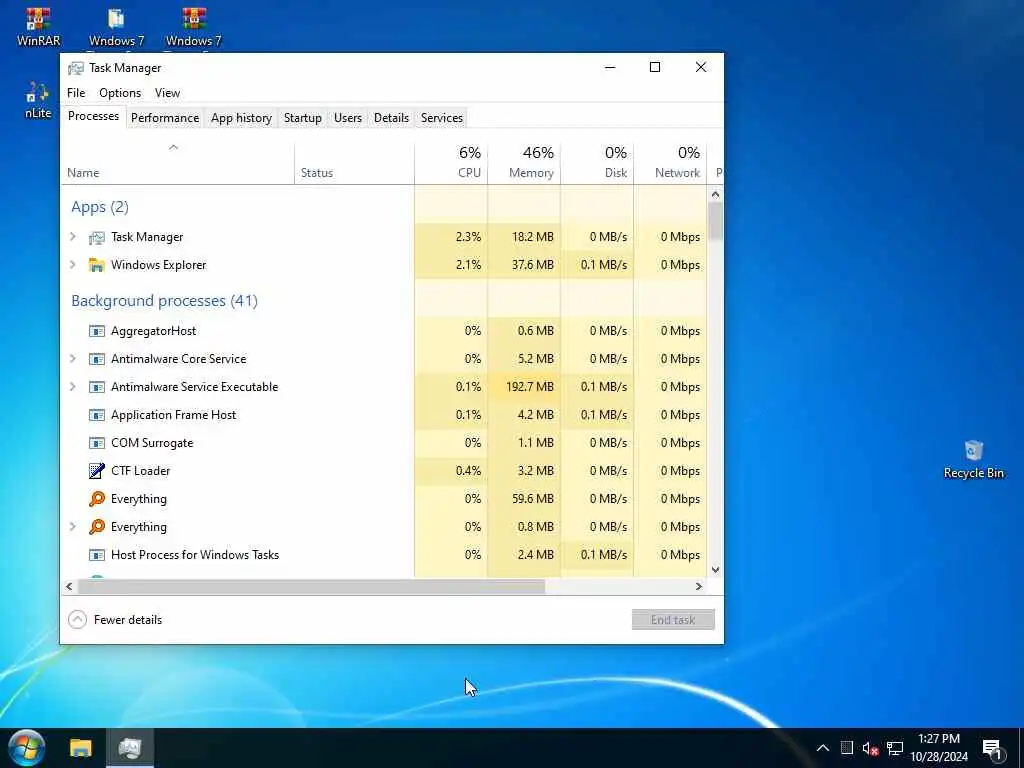Click the Everything icon using 0.8 MB

pyautogui.click(x=97, y=527)
